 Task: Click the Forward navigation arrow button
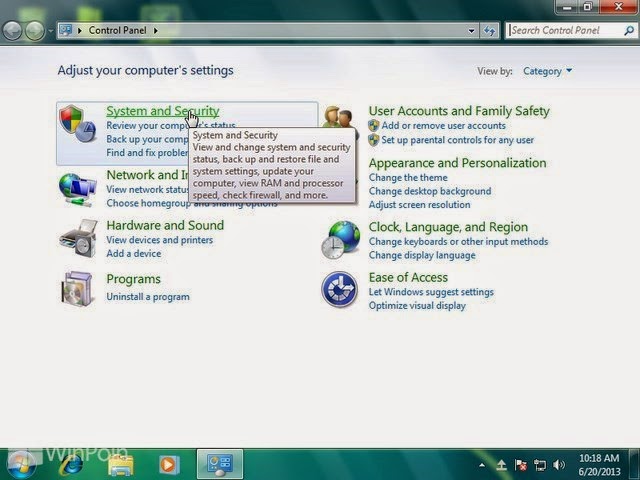tap(35, 31)
